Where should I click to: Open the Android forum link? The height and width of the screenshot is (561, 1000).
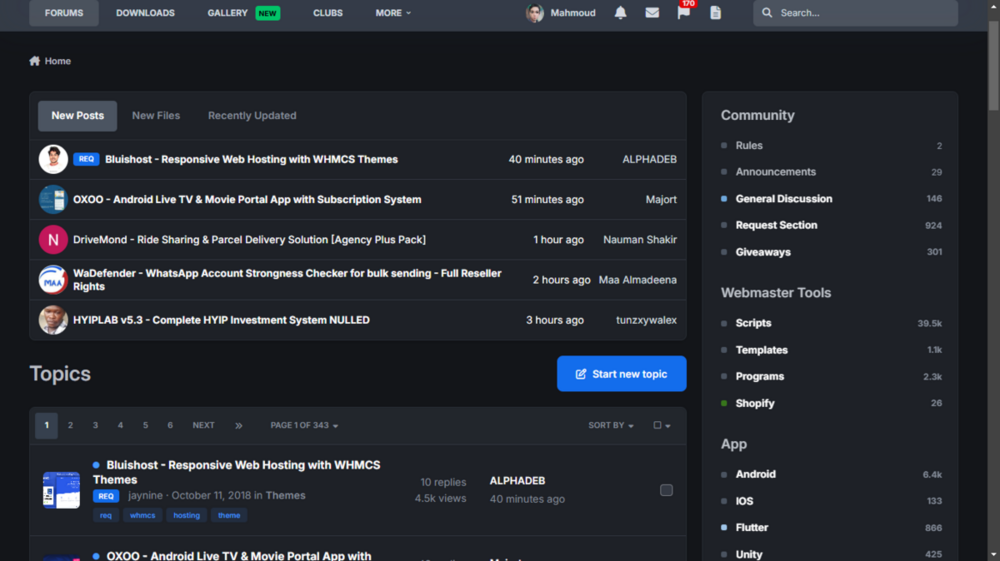coord(755,474)
